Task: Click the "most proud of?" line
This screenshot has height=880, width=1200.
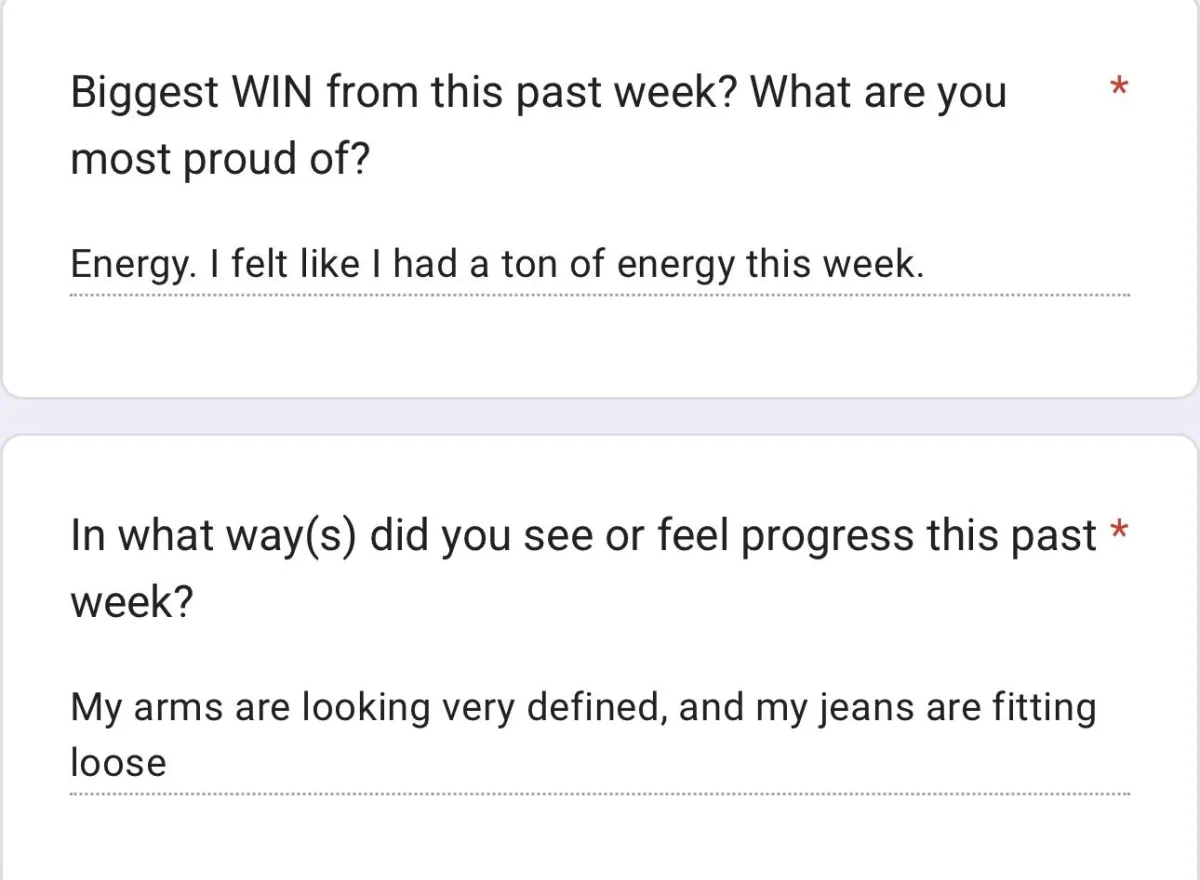Action: [220, 159]
